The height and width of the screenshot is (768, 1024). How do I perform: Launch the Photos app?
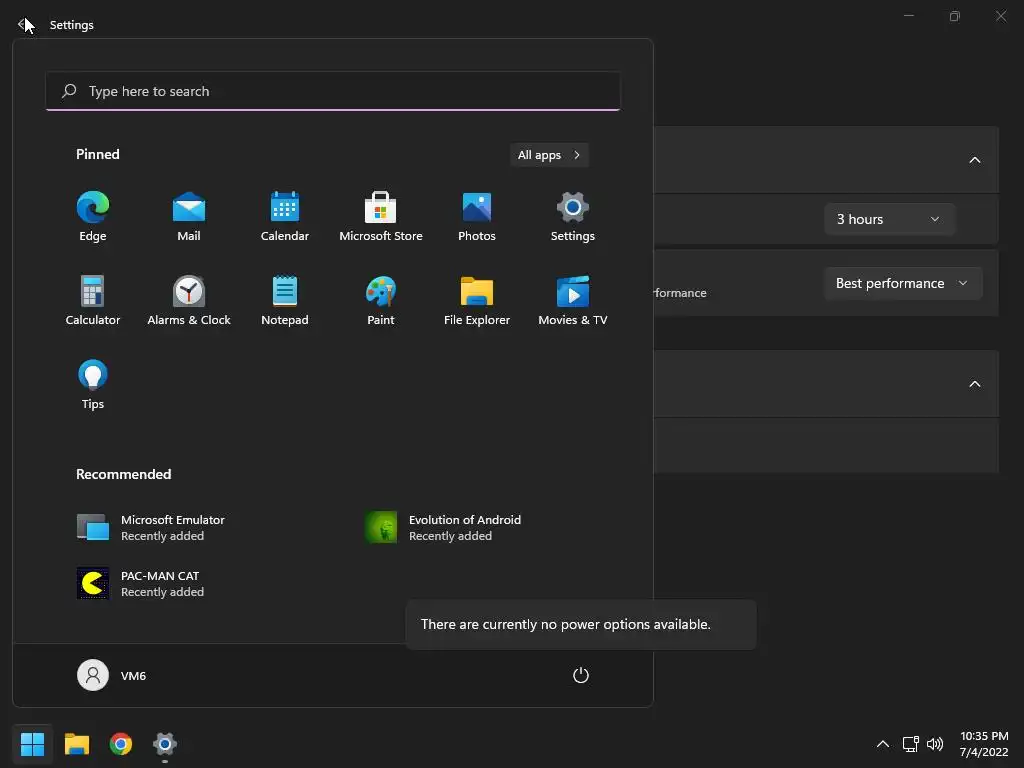coord(477,217)
